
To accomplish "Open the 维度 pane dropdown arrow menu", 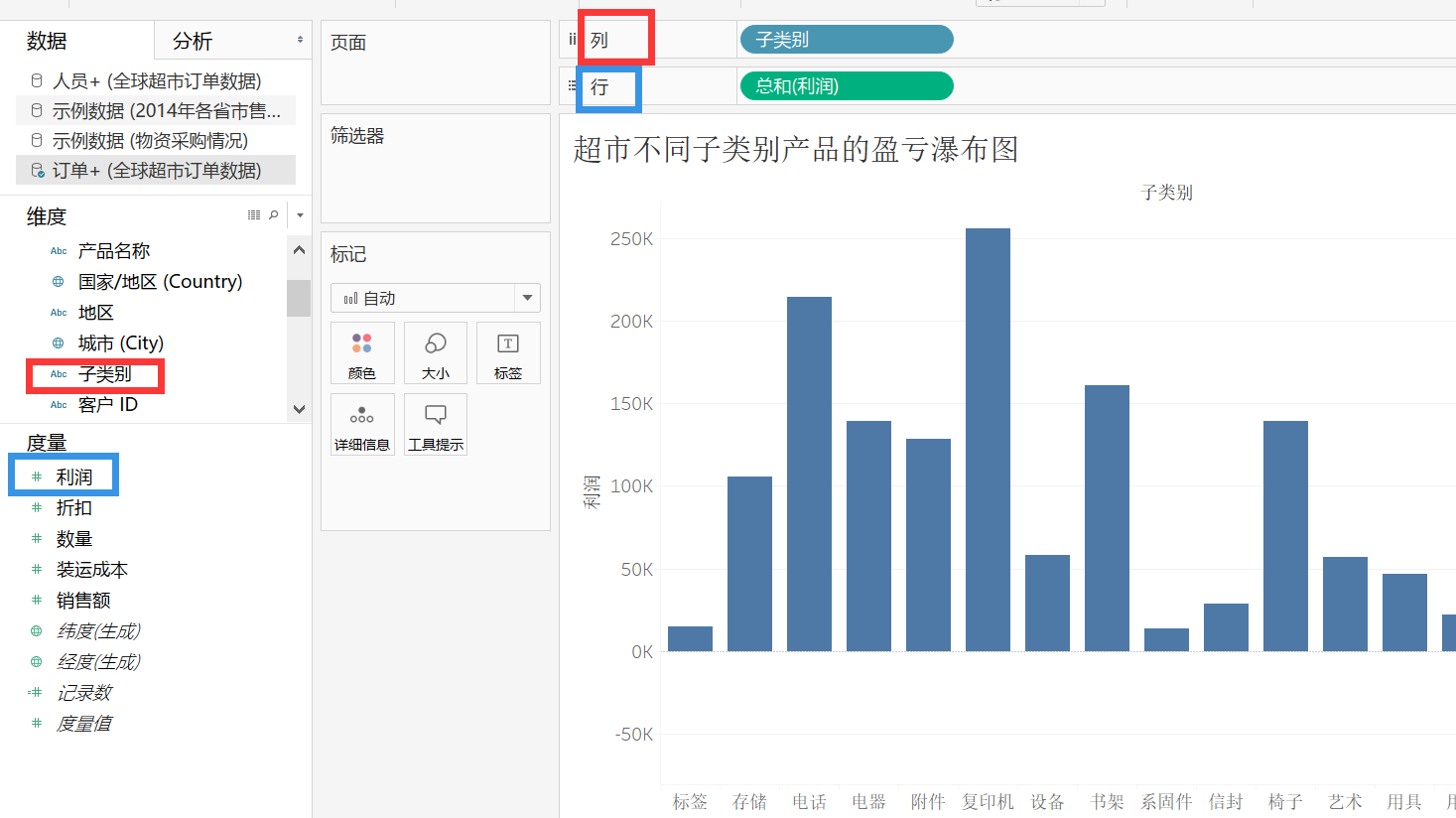I will point(300,215).
